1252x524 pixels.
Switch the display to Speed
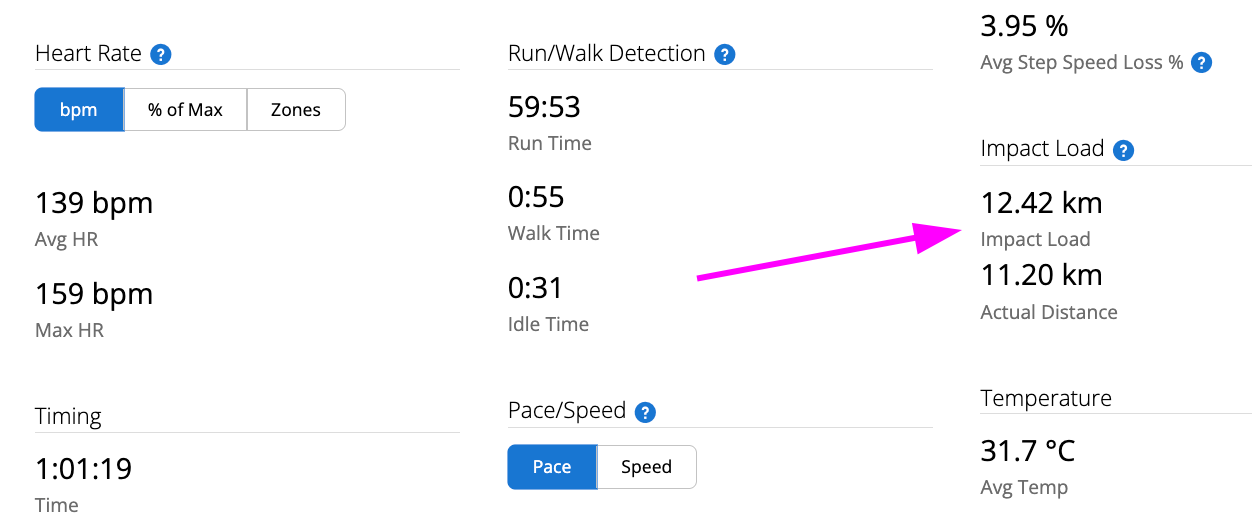[646, 467]
